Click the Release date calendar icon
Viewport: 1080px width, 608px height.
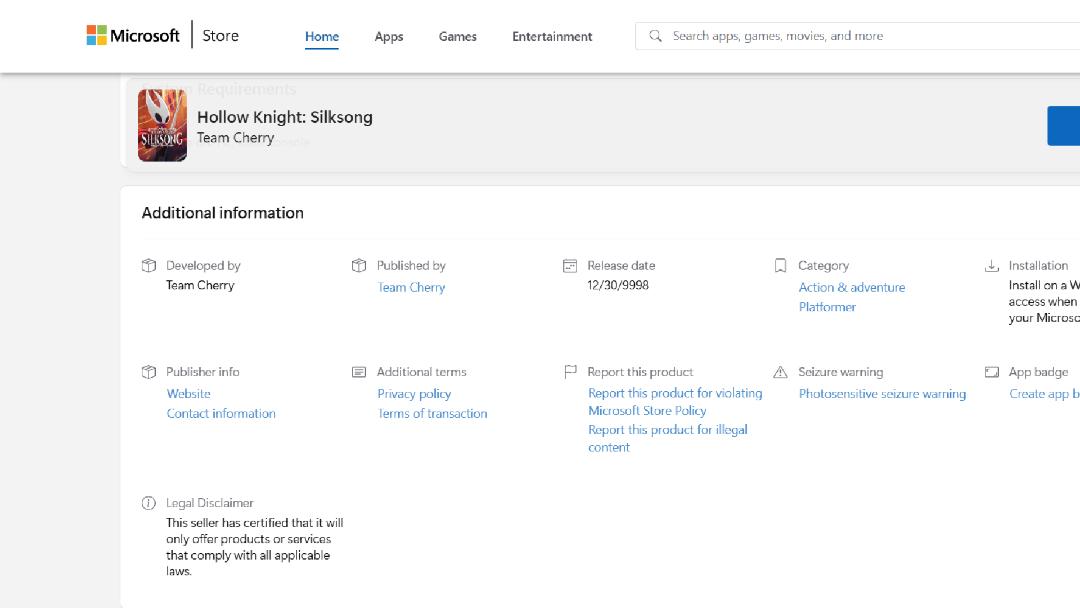570,266
